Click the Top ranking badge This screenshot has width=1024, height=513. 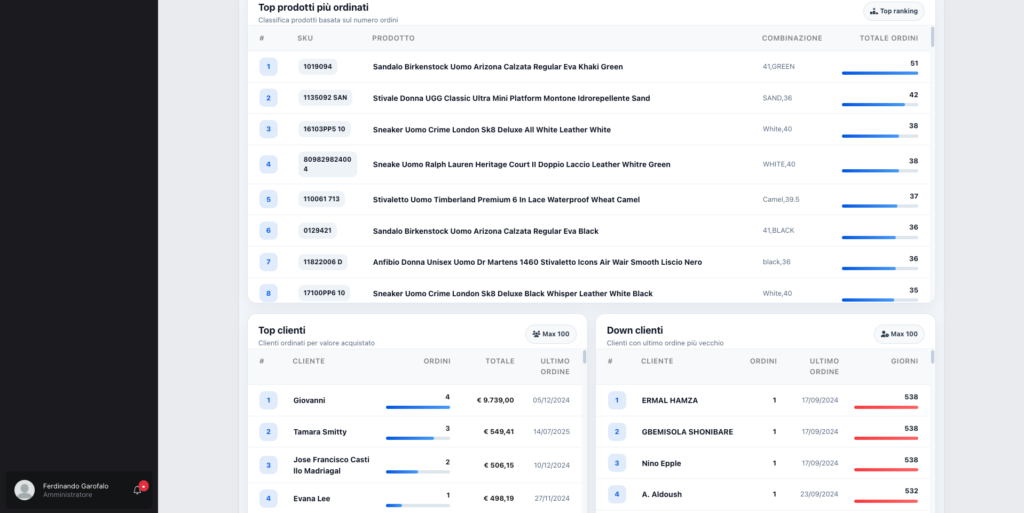coord(894,11)
